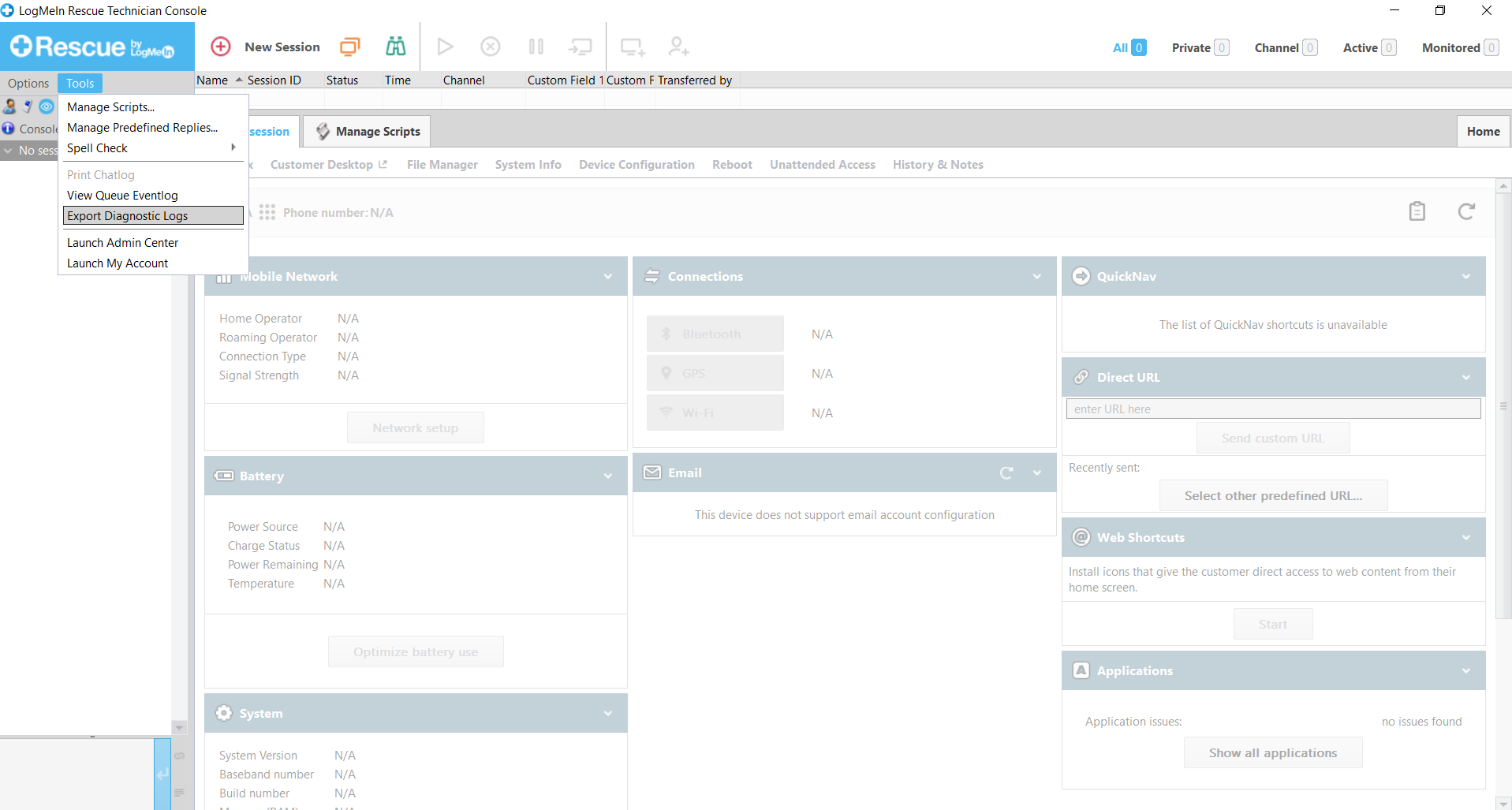Click the main panel vertical scrollbar

click(1503, 406)
